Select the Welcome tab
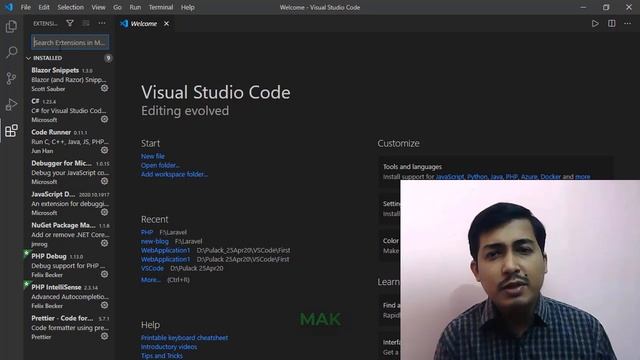The height and width of the screenshot is (360, 640). pyautogui.click(x=144, y=24)
